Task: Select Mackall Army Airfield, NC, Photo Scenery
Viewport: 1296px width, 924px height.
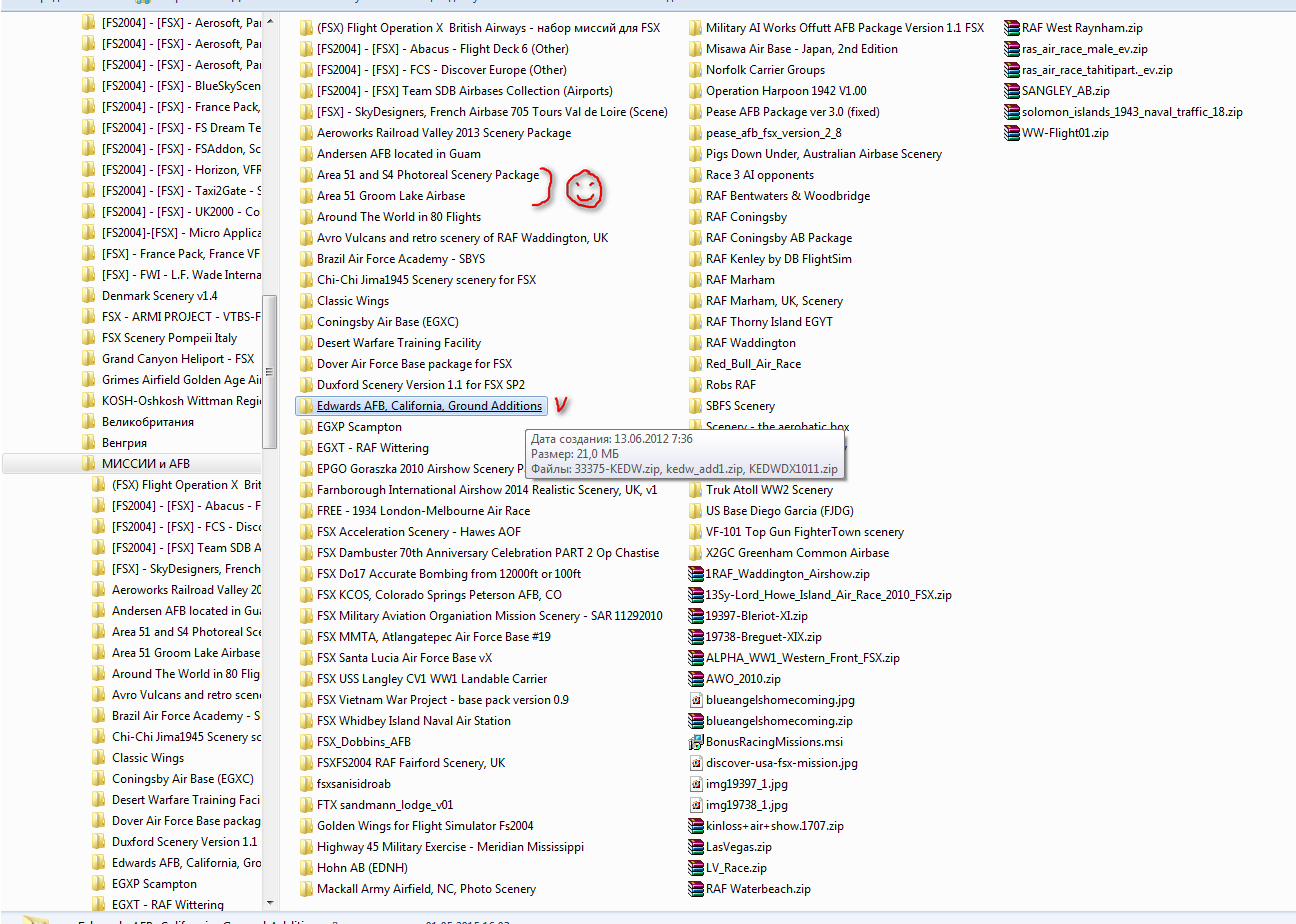Action: coord(426,889)
